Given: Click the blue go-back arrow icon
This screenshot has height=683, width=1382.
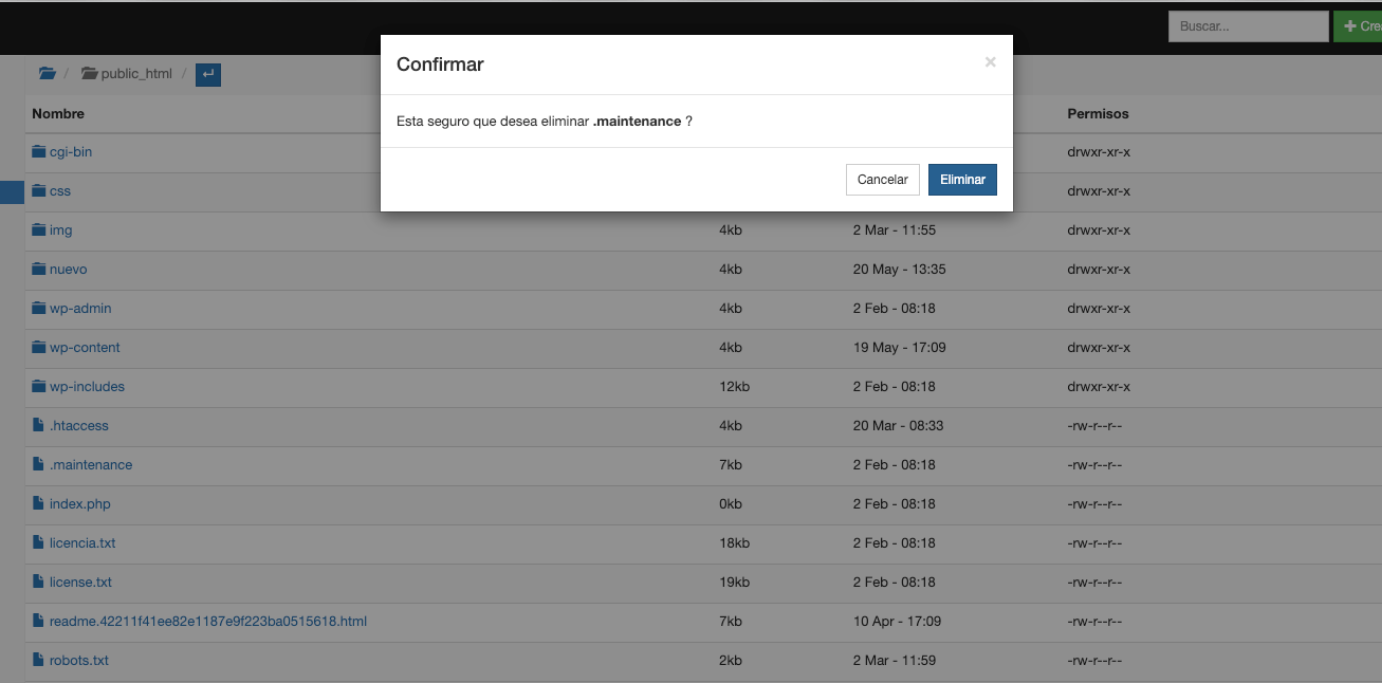Looking at the screenshot, I should (x=208, y=74).
